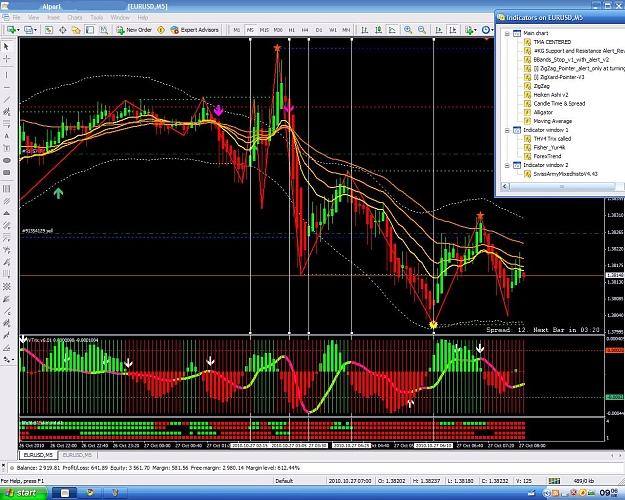
Task: Pick the Vertical Line drawing tool
Action: (6, 75)
